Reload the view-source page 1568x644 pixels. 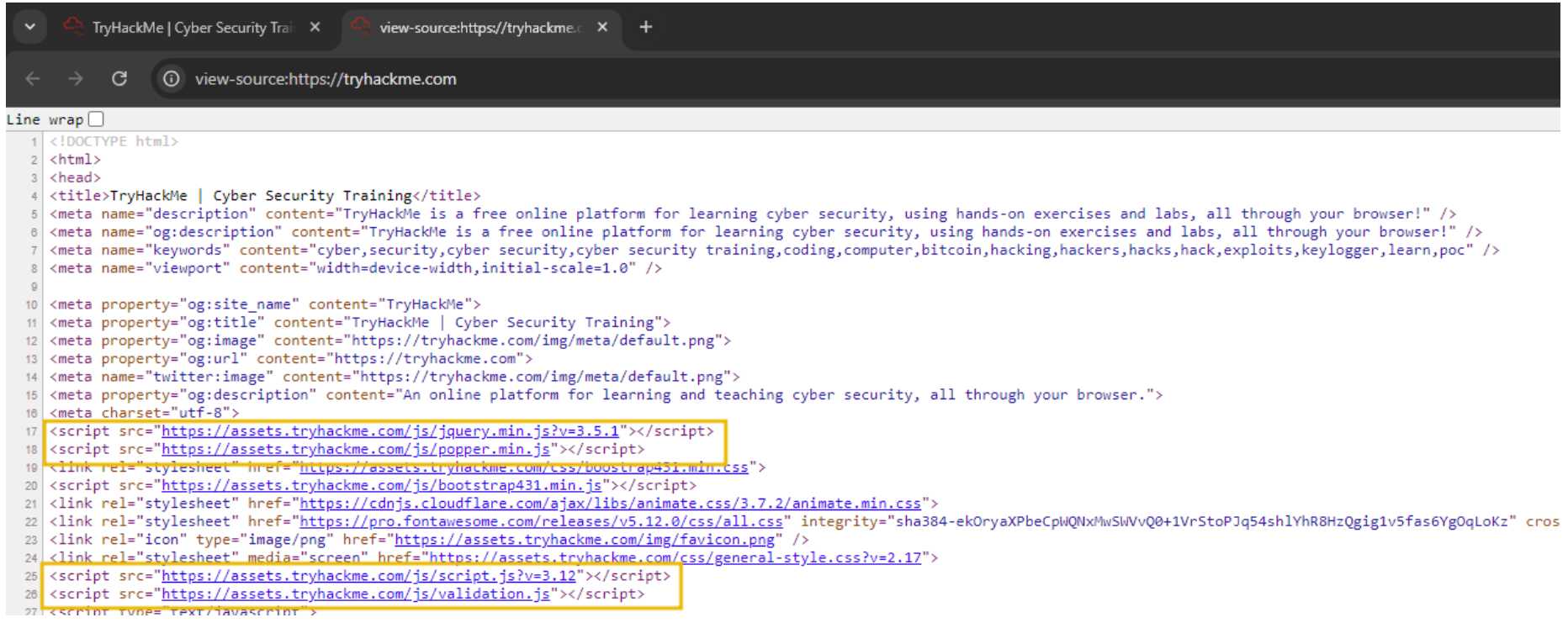(119, 79)
